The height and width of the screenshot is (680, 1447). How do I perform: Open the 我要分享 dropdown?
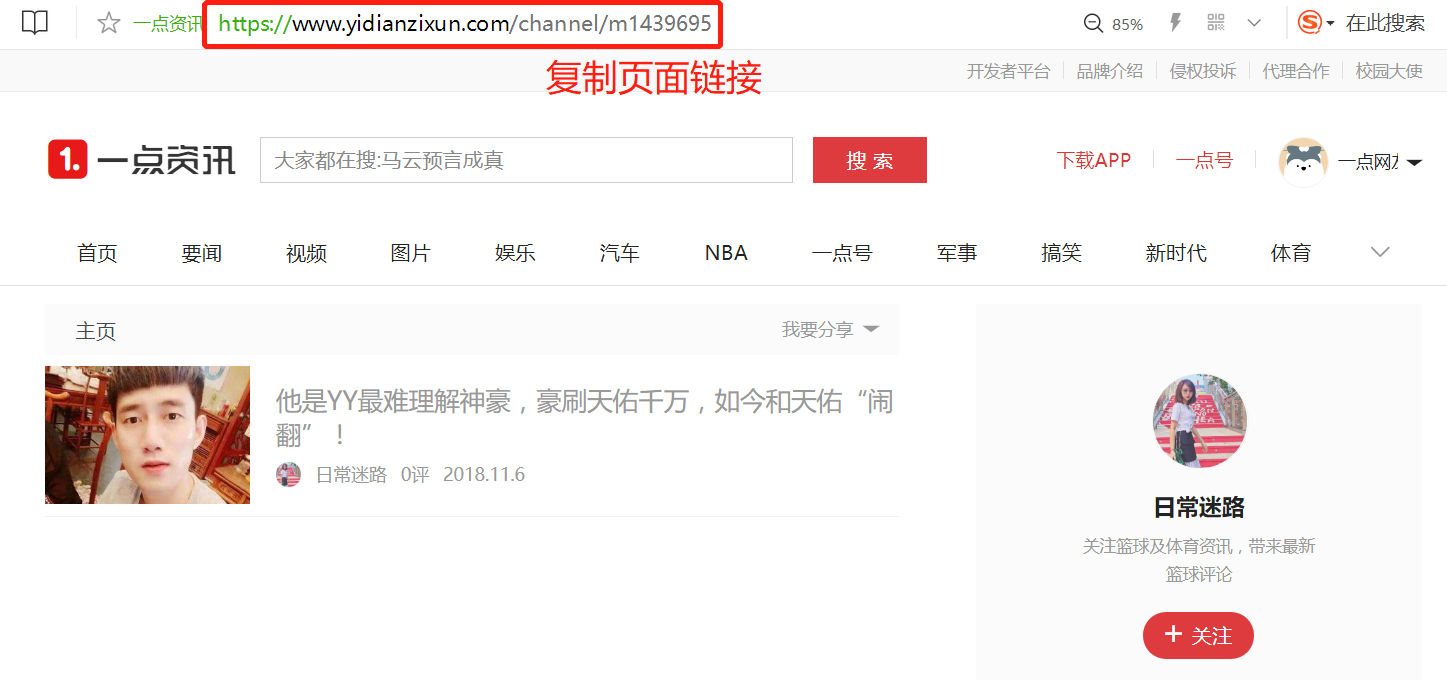[x=830, y=329]
